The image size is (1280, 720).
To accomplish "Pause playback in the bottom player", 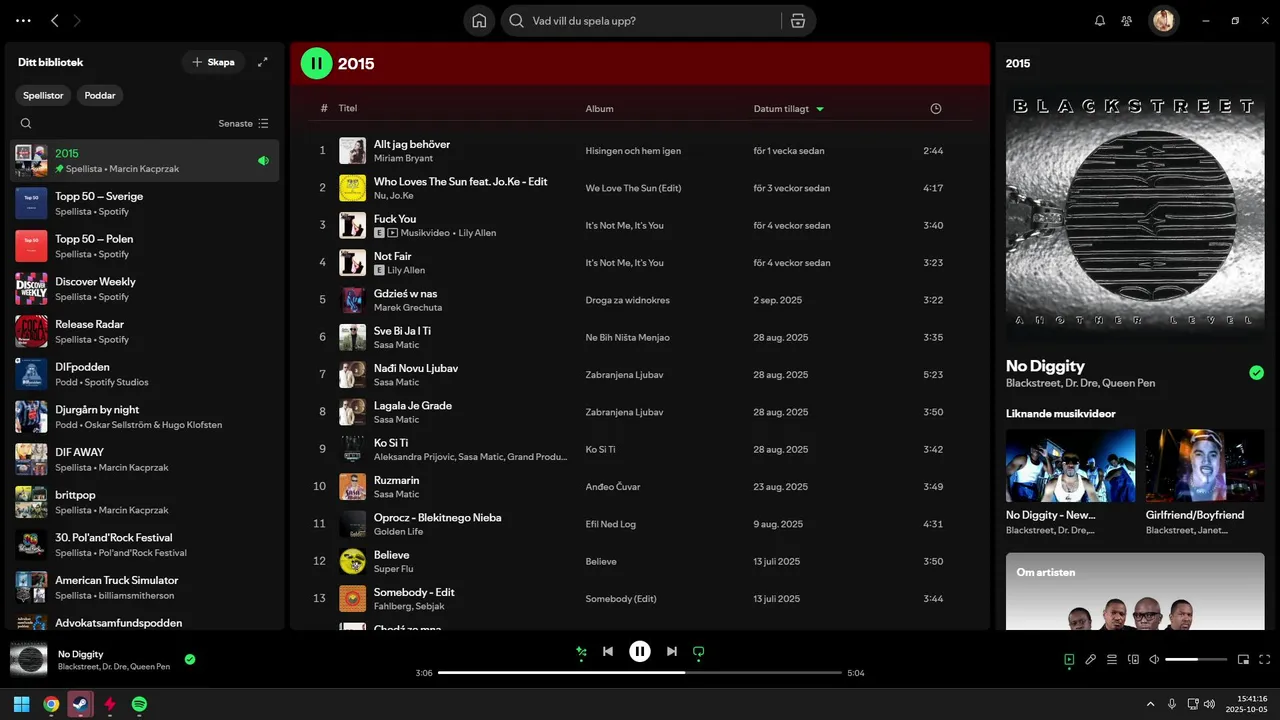I will click(x=640, y=652).
